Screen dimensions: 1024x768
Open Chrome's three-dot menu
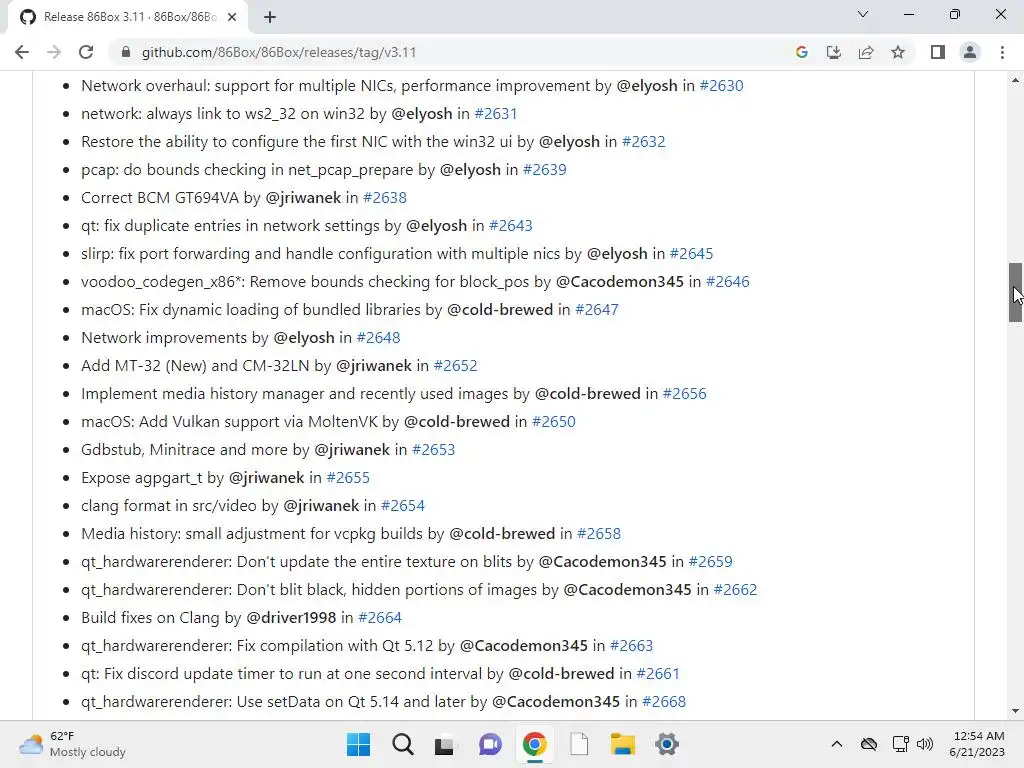click(x=1002, y=52)
